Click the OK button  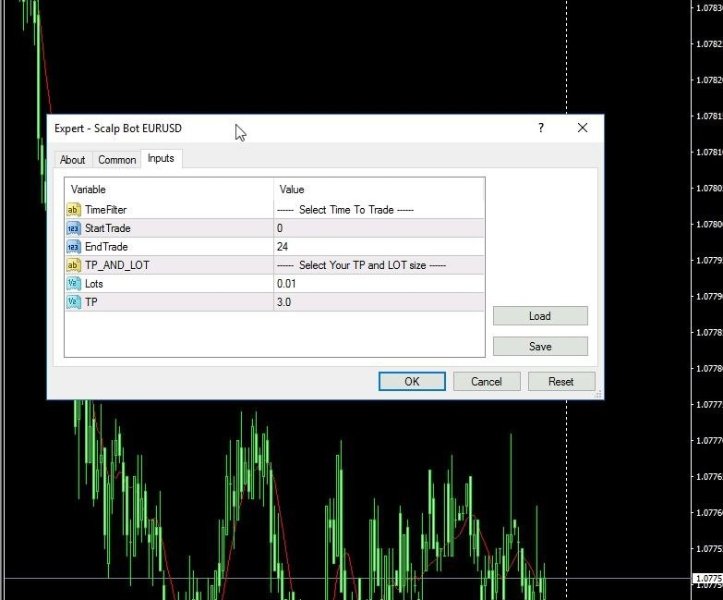coord(412,381)
